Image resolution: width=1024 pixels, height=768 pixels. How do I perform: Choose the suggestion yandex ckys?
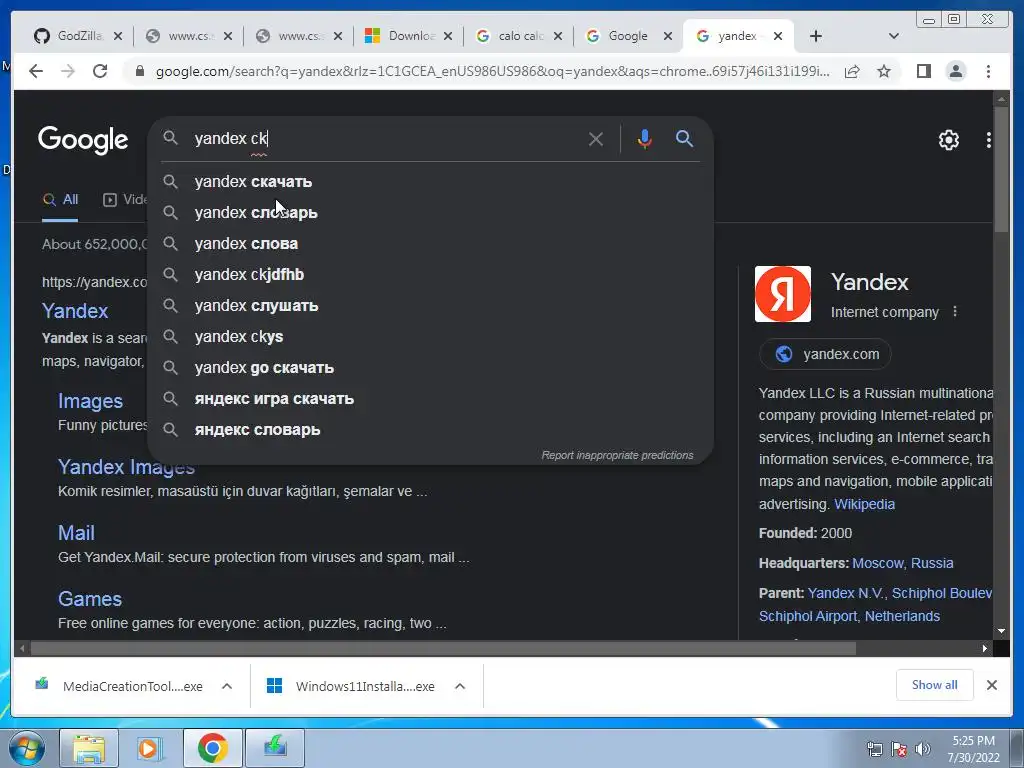[430, 337]
